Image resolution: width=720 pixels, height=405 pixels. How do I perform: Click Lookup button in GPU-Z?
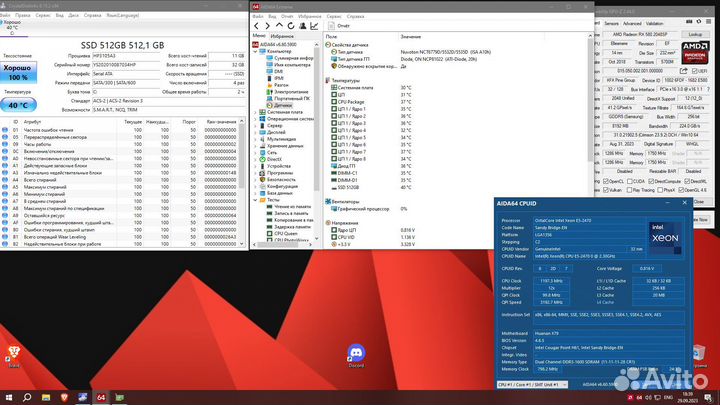pos(695,34)
